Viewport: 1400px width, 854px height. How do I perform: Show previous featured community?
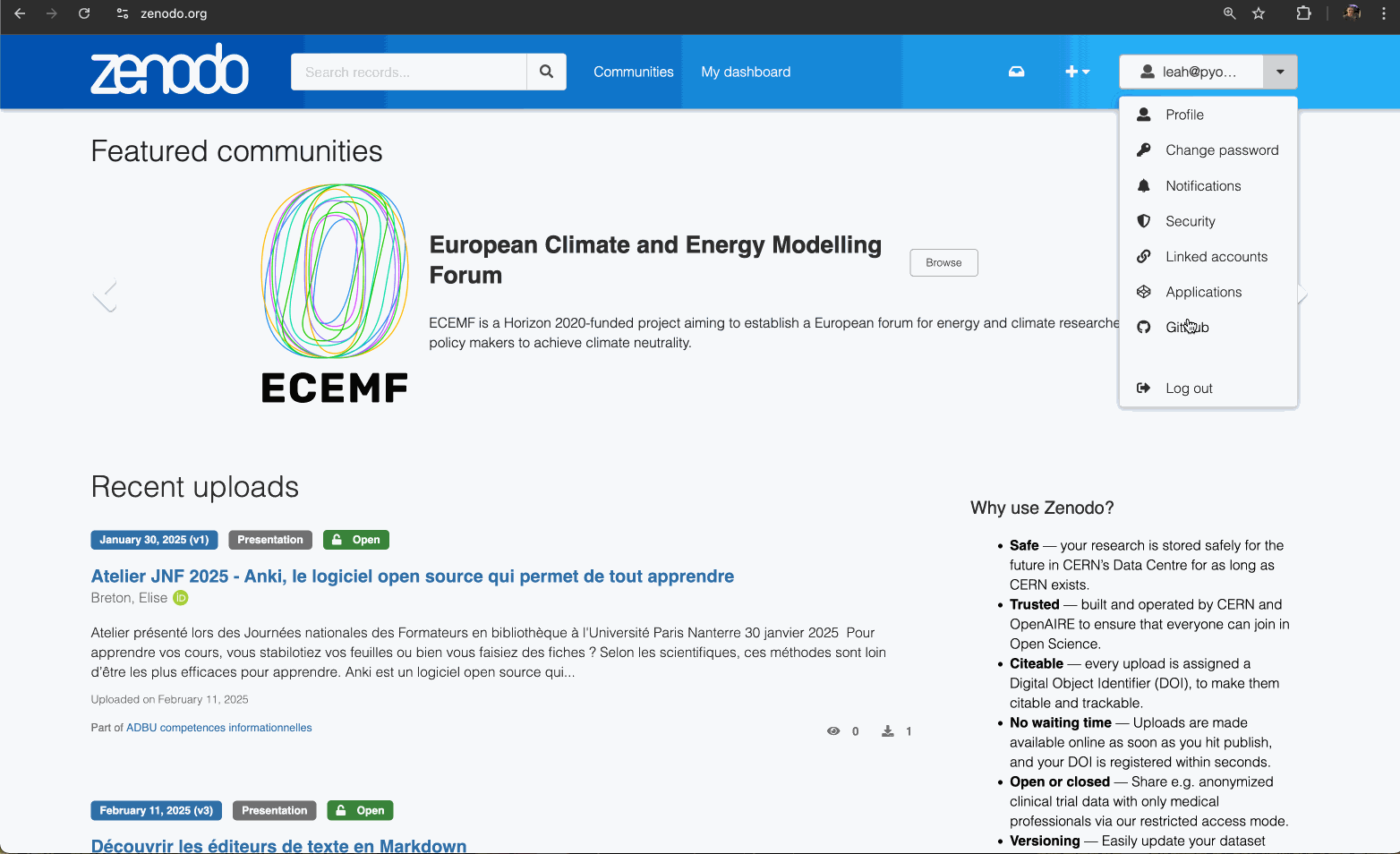[106, 296]
